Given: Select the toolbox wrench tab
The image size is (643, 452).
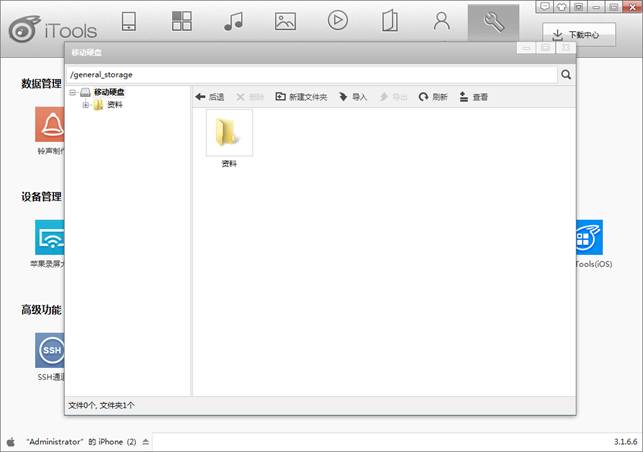Looking at the screenshot, I should (493, 21).
